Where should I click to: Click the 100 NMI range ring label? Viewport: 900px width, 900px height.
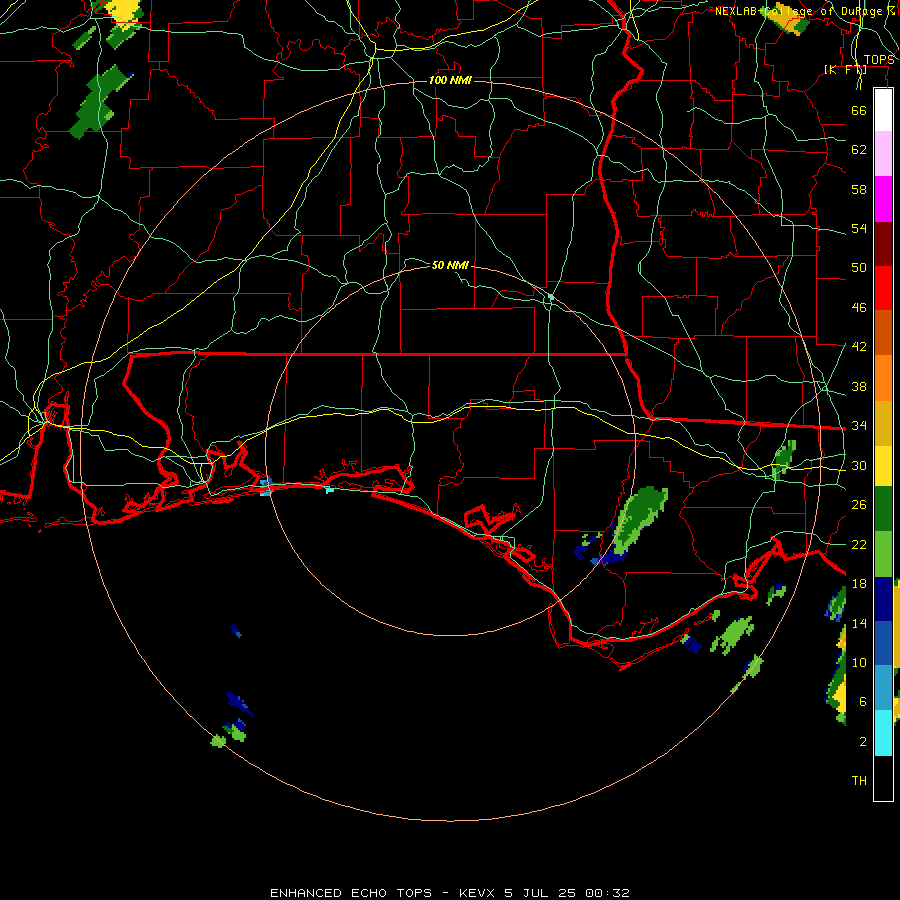pyautogui.click(x=450, y=80)
